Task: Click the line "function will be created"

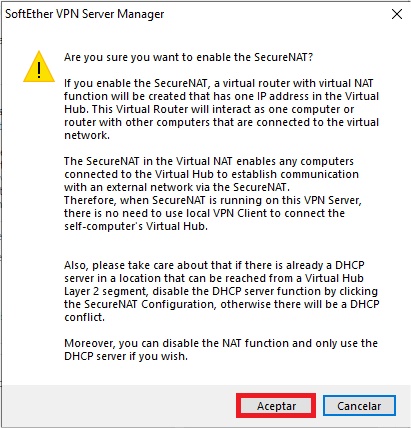Action: point(221,96)
